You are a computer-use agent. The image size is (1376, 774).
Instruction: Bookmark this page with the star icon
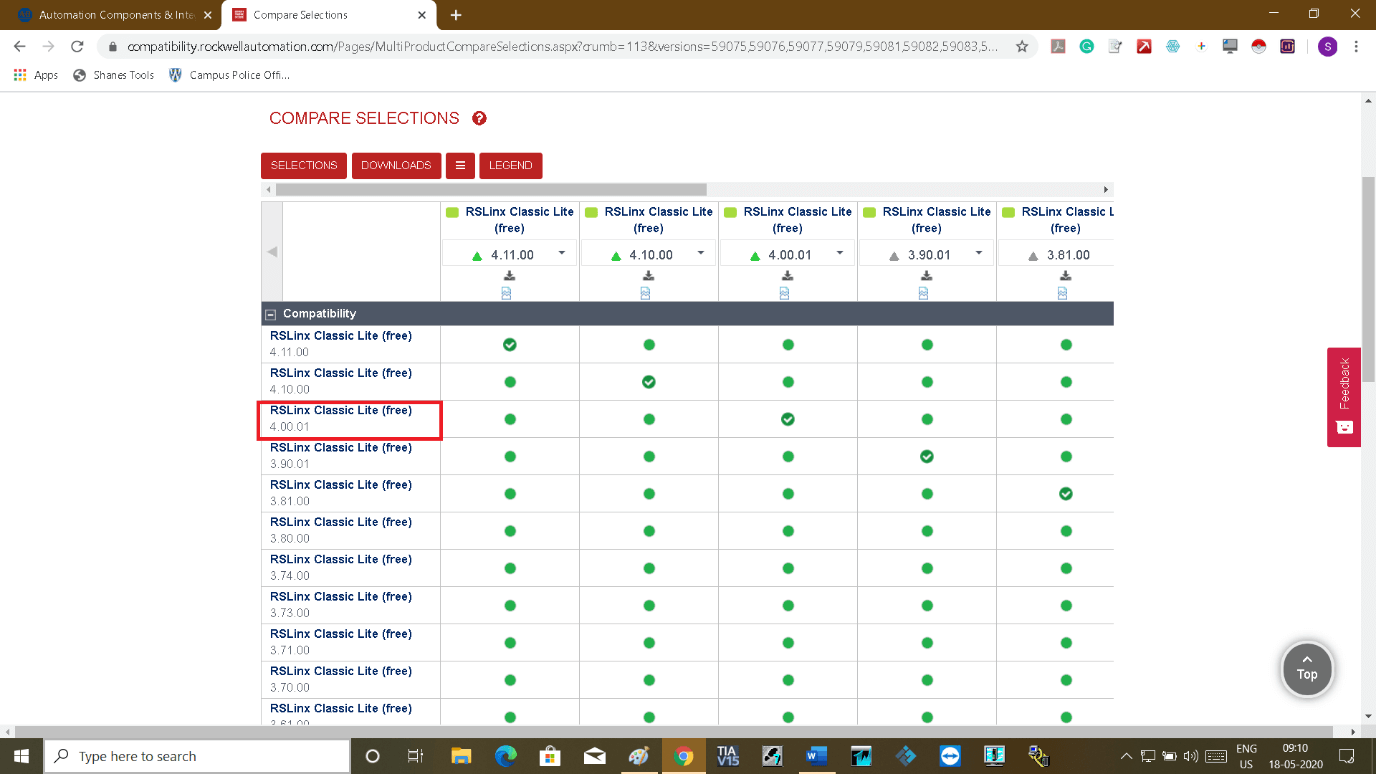[x=1022, y=46]
